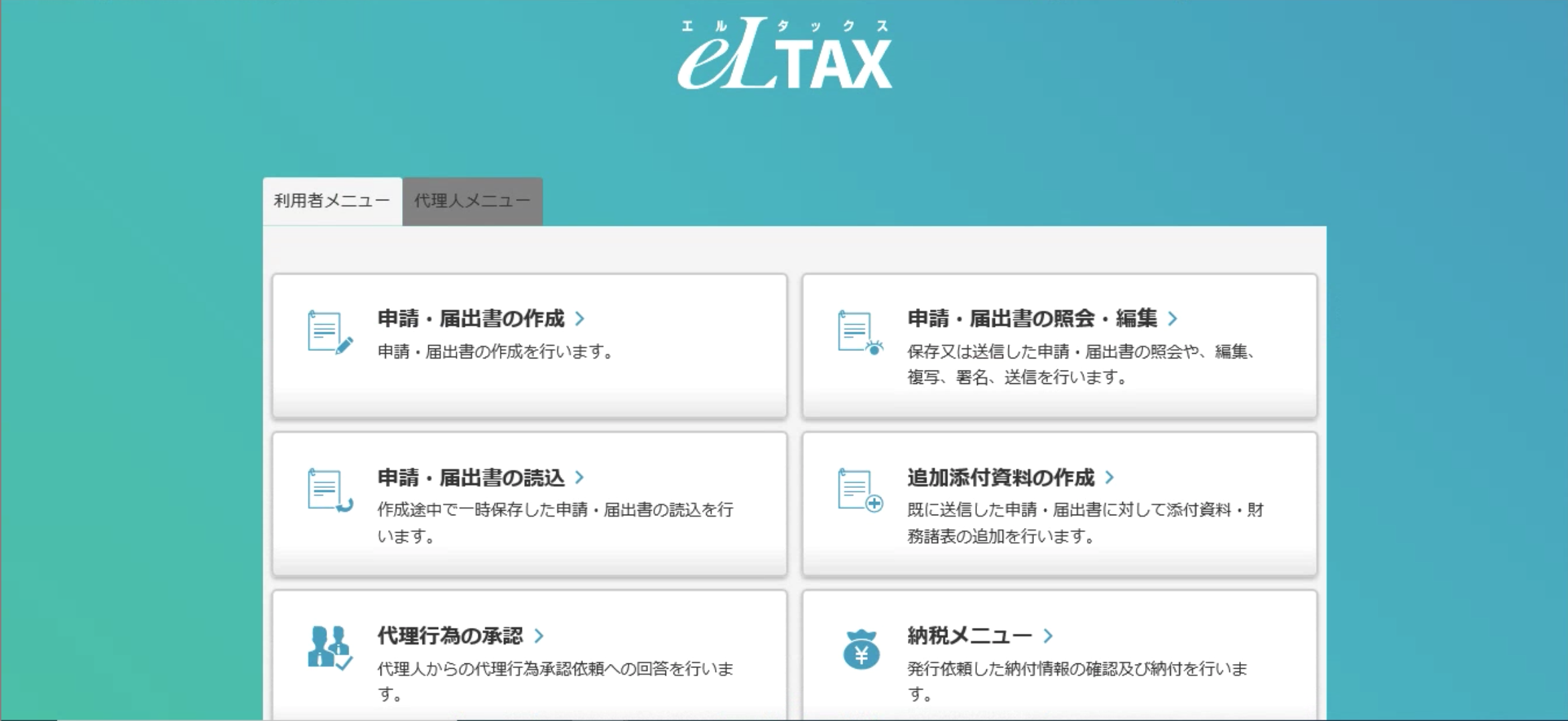Viewport: 1568px width, 721px height.
Task: Open 追加添付資料の作成 heading link
Action: coord(1000,478)
